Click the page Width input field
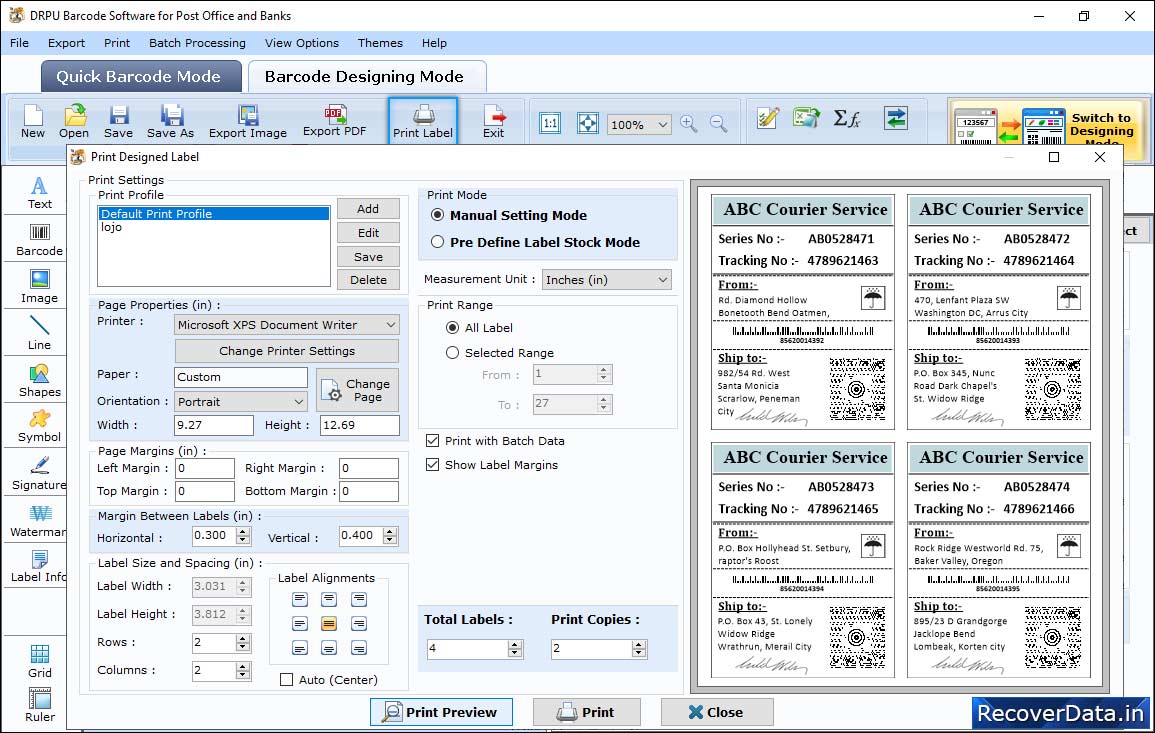 [214, 425]
